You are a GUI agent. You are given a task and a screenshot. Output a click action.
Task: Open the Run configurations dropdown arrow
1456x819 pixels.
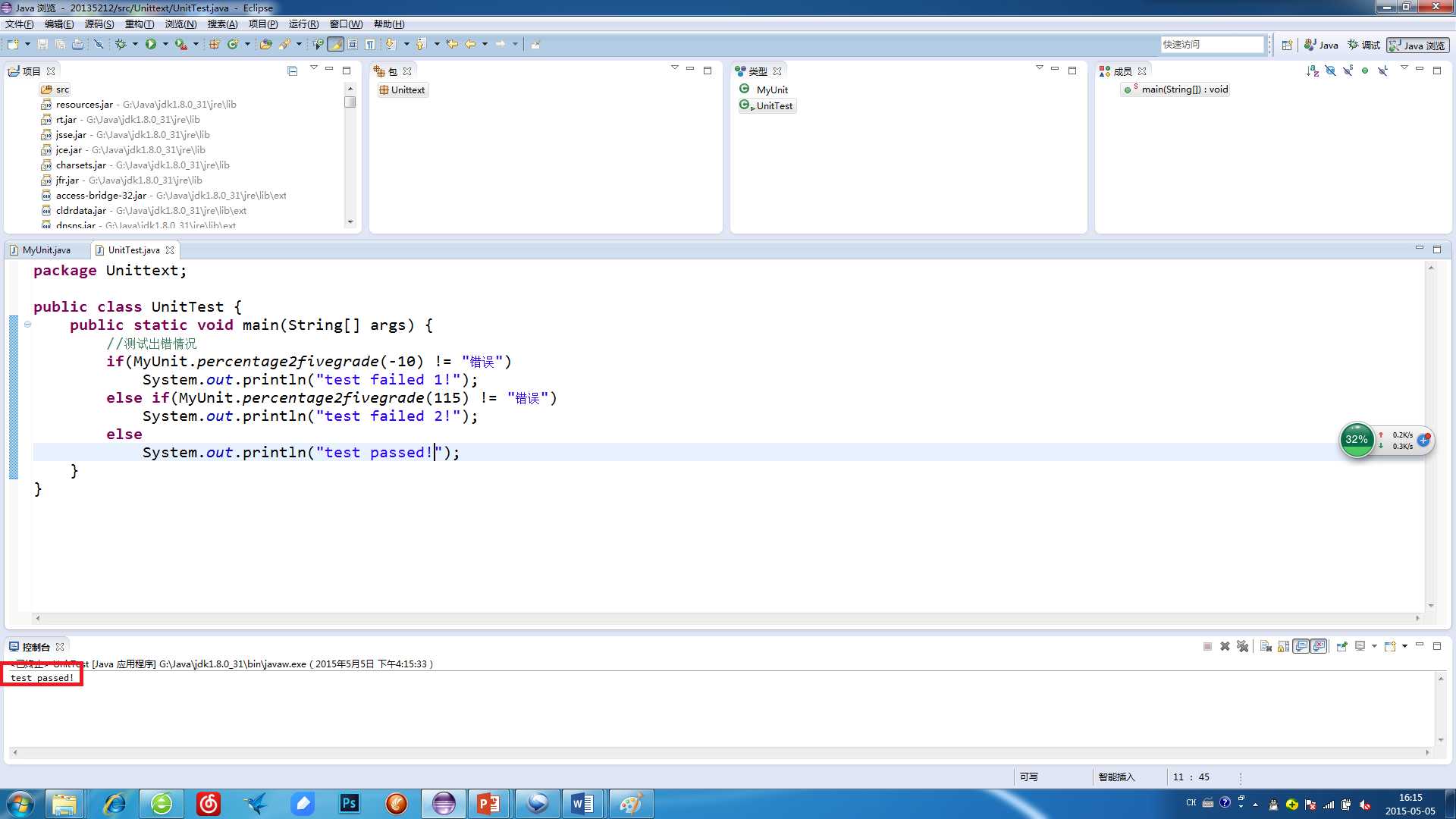tap(165, 44)
